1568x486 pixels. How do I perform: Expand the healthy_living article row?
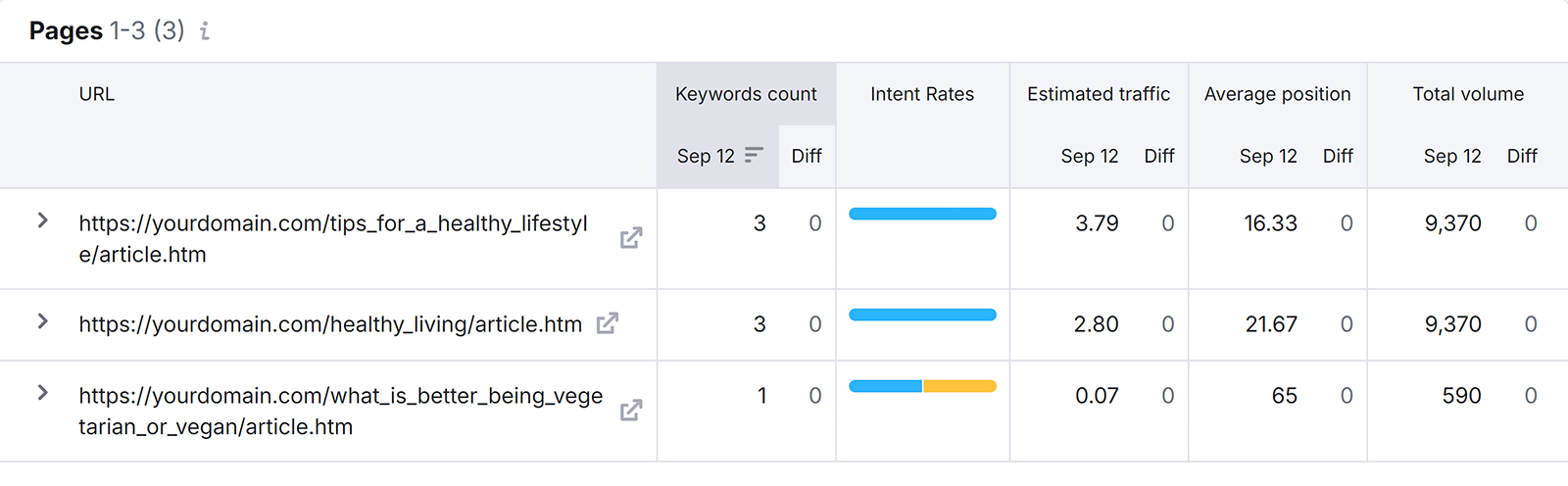coord(42,321)
